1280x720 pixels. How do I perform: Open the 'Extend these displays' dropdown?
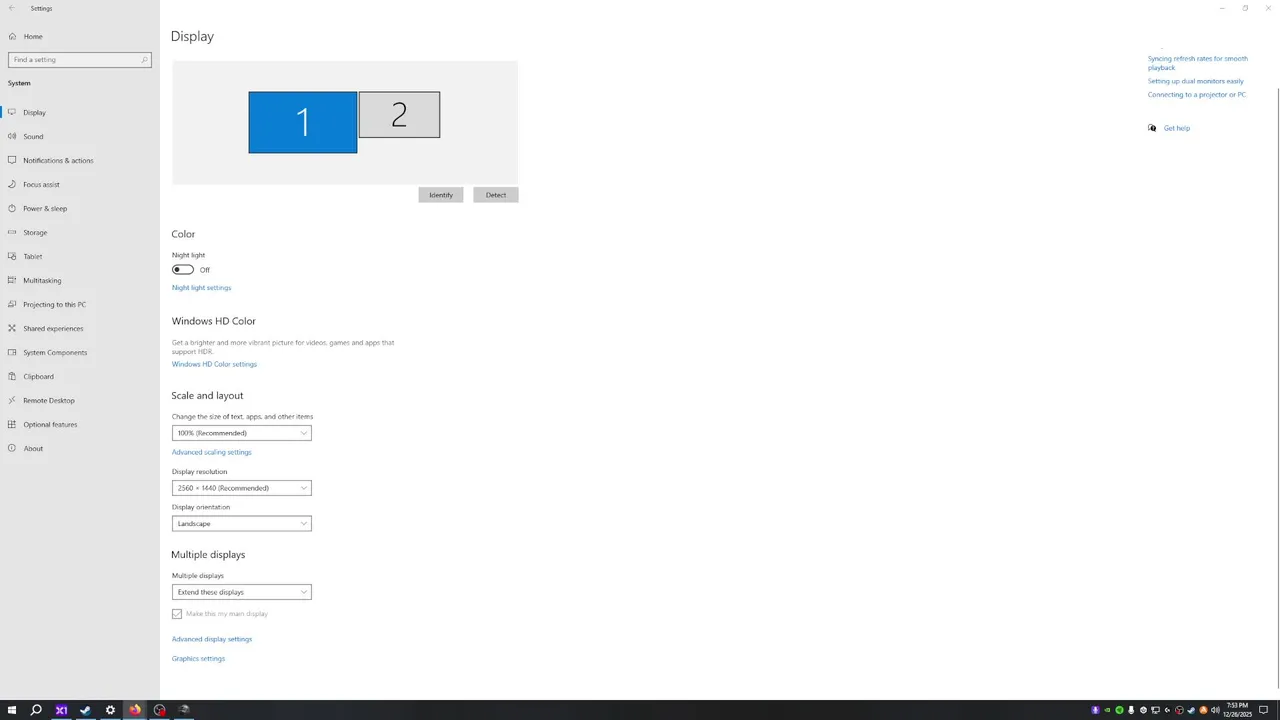(x=241, y=592)
